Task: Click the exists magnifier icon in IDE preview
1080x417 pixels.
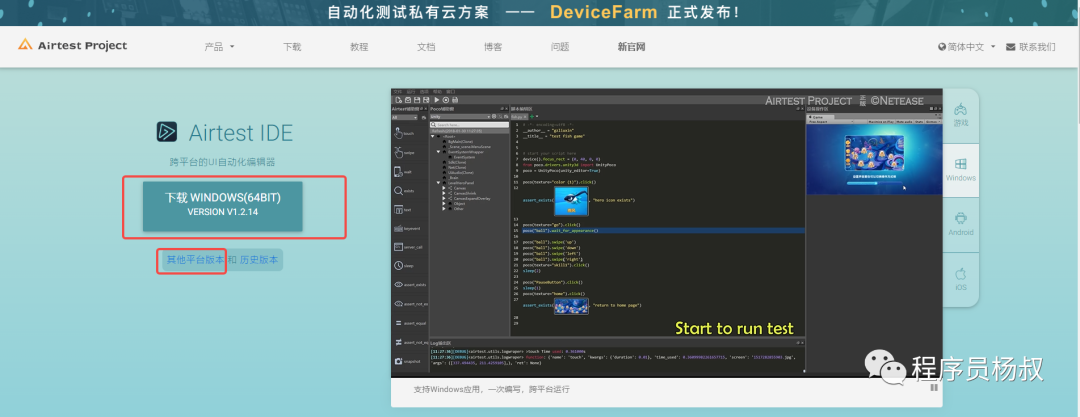Action: (x=399, y=190)
